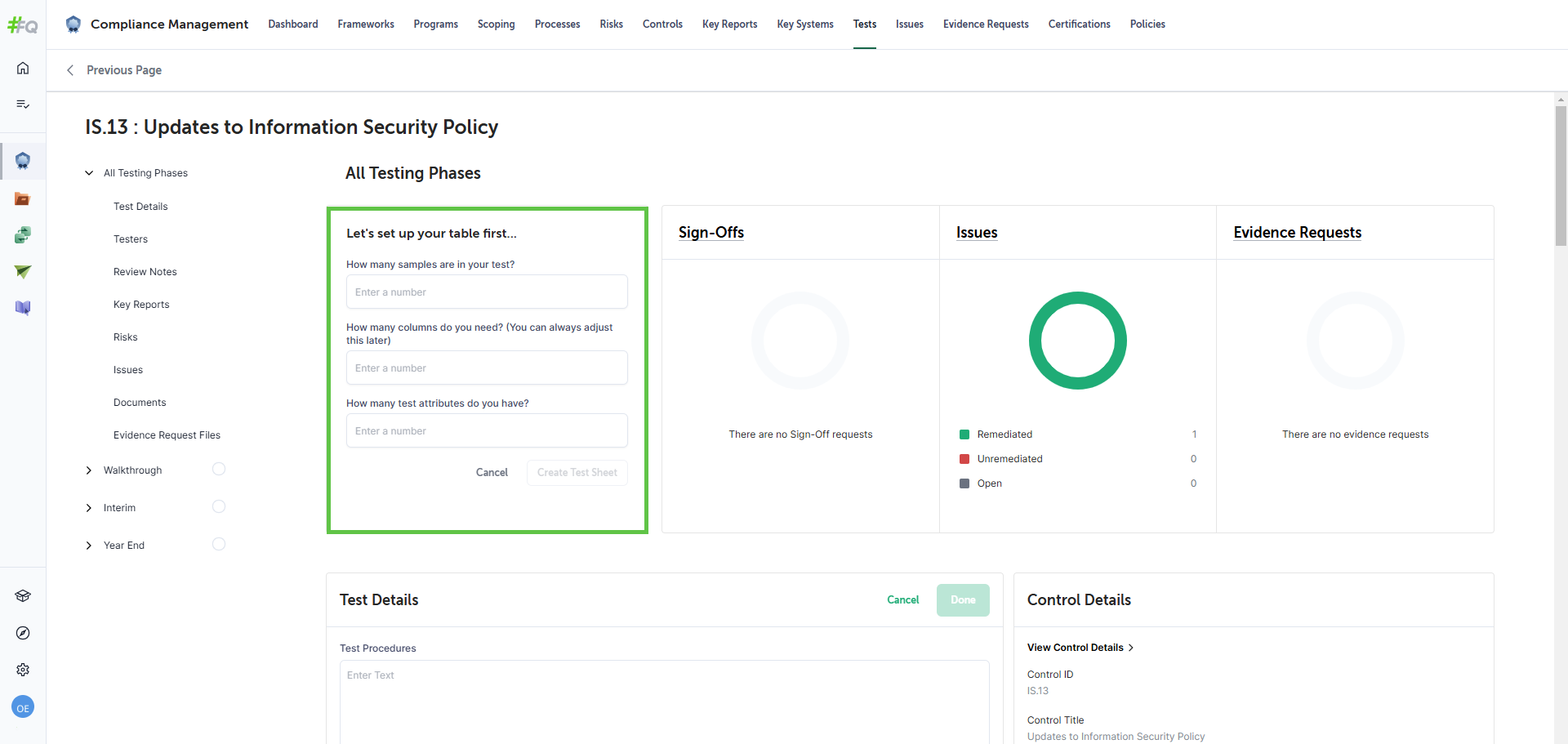Open View Control Details link
Viewport: 1568px width, 744px height.
coord(1076,648)
